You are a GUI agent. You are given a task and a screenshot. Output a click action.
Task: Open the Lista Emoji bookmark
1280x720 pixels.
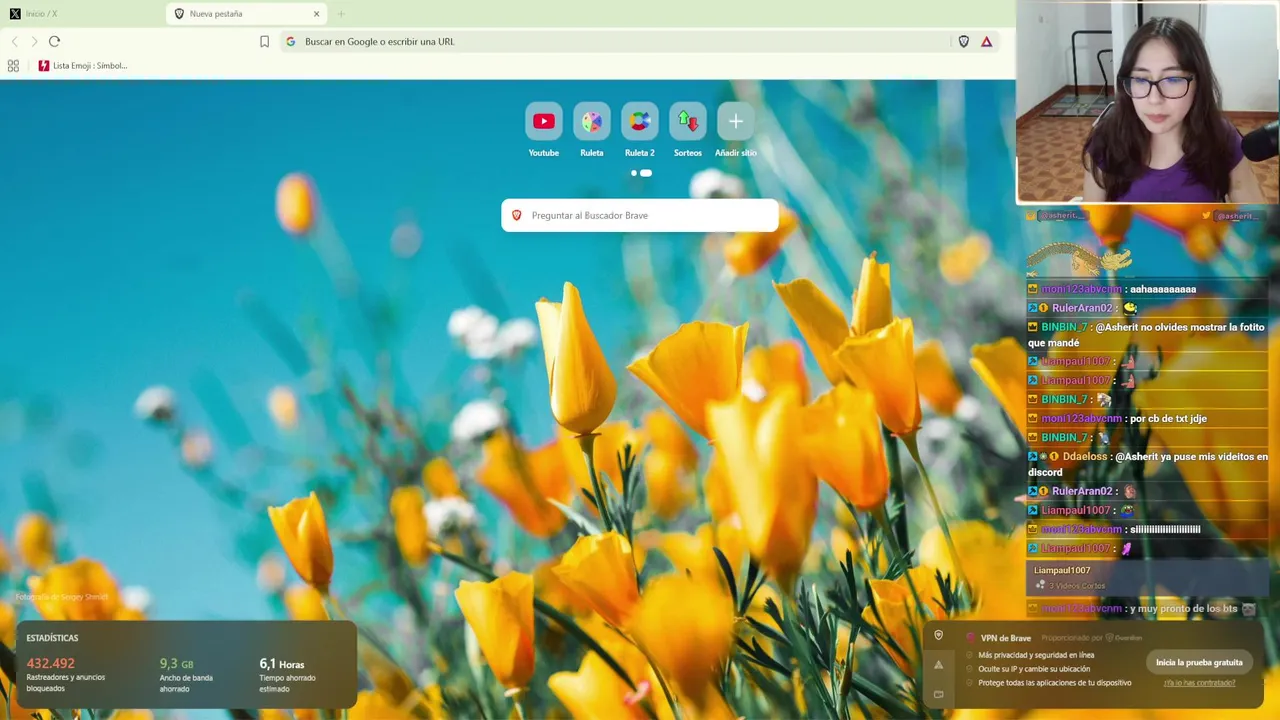[83, 66]
